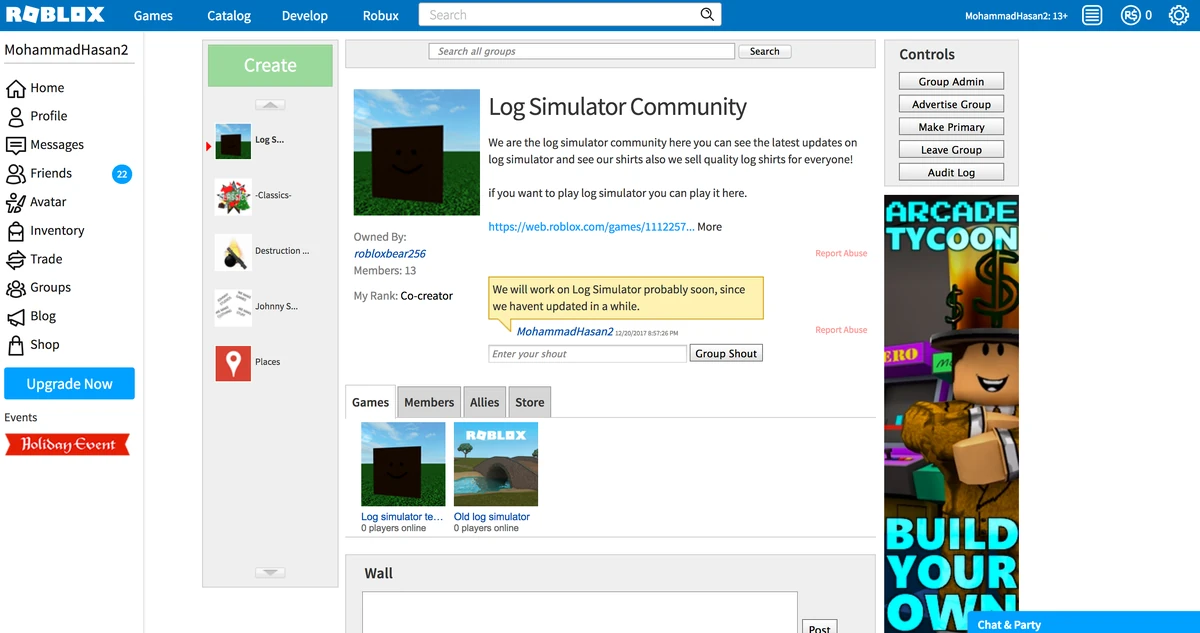
Task: Post an announcement with Group Shout button
Action: tap(725, 352)
